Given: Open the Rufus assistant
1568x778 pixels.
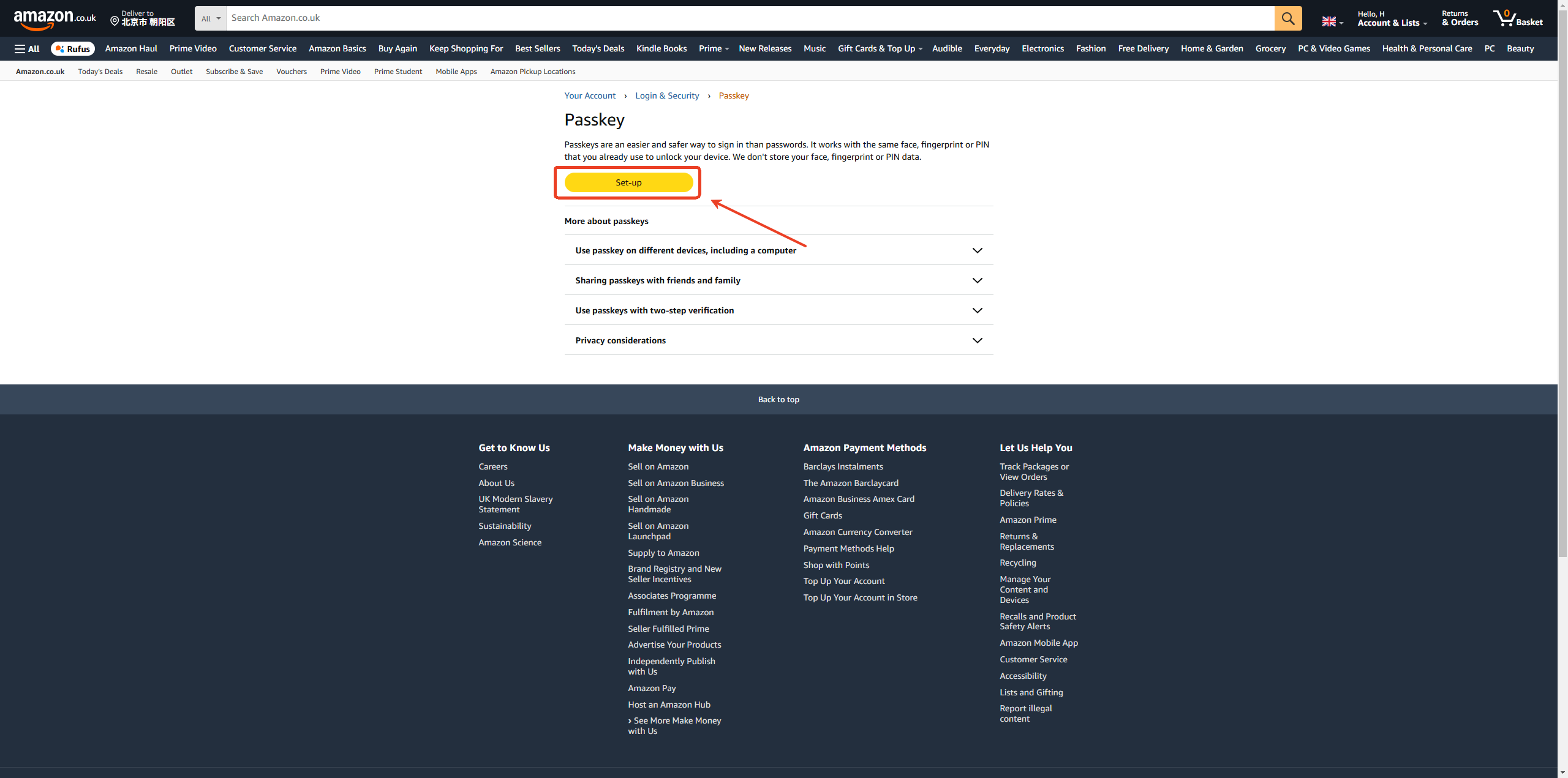Looking at the screenshot, I should click(72, 49).
